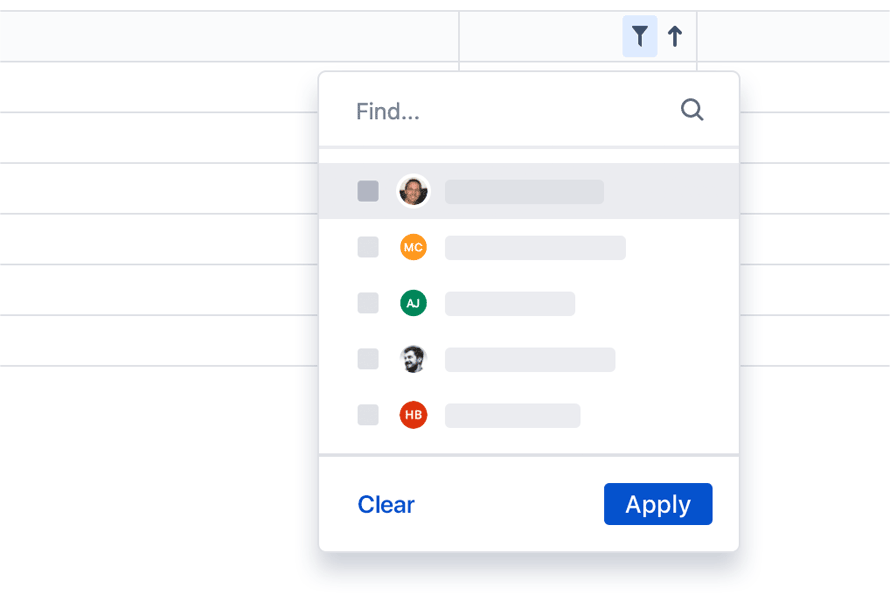The image size is (890, 605).
Task: Click the Apply button
Action: click(x=658, y=504)
